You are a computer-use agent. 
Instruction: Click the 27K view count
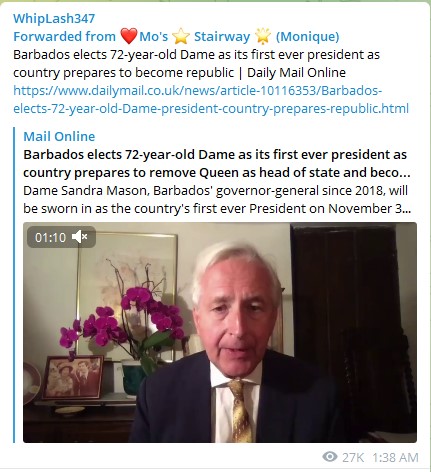tap(353, 457)
